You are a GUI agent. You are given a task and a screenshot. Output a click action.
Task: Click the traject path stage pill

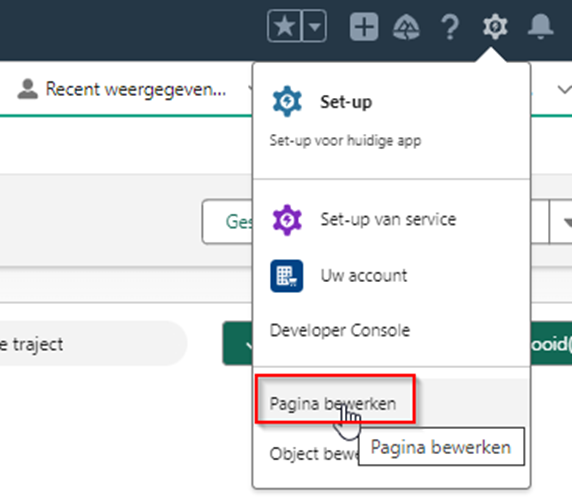pyautogui.click(x=91, y=344)
